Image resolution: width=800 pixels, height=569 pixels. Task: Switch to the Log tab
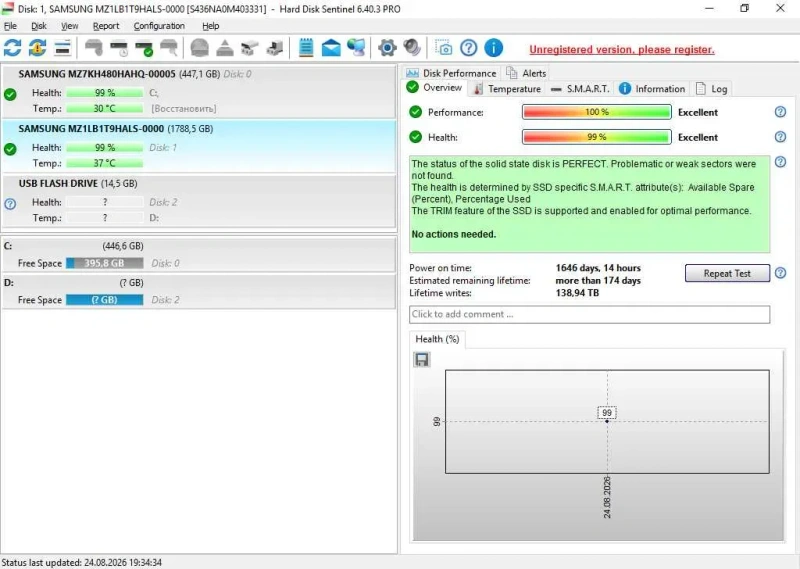point(711,89)
